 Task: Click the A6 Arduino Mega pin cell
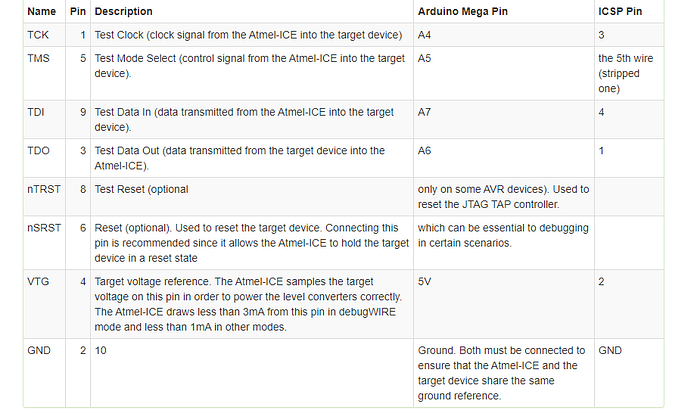click(x=424, y=151)
